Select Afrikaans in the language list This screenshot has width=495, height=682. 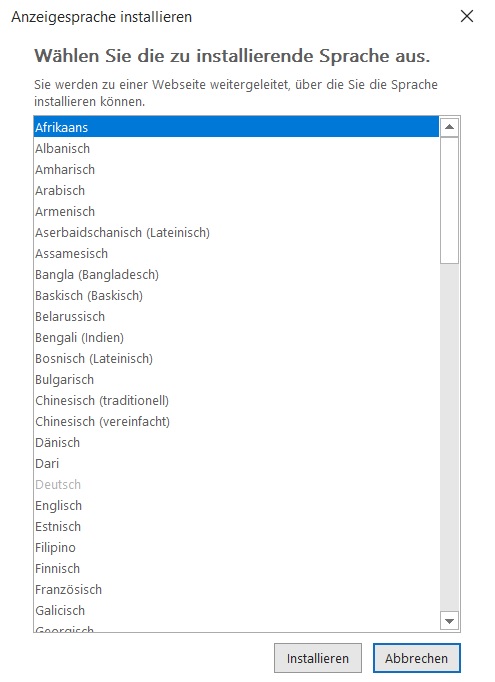tap(236, 127)
